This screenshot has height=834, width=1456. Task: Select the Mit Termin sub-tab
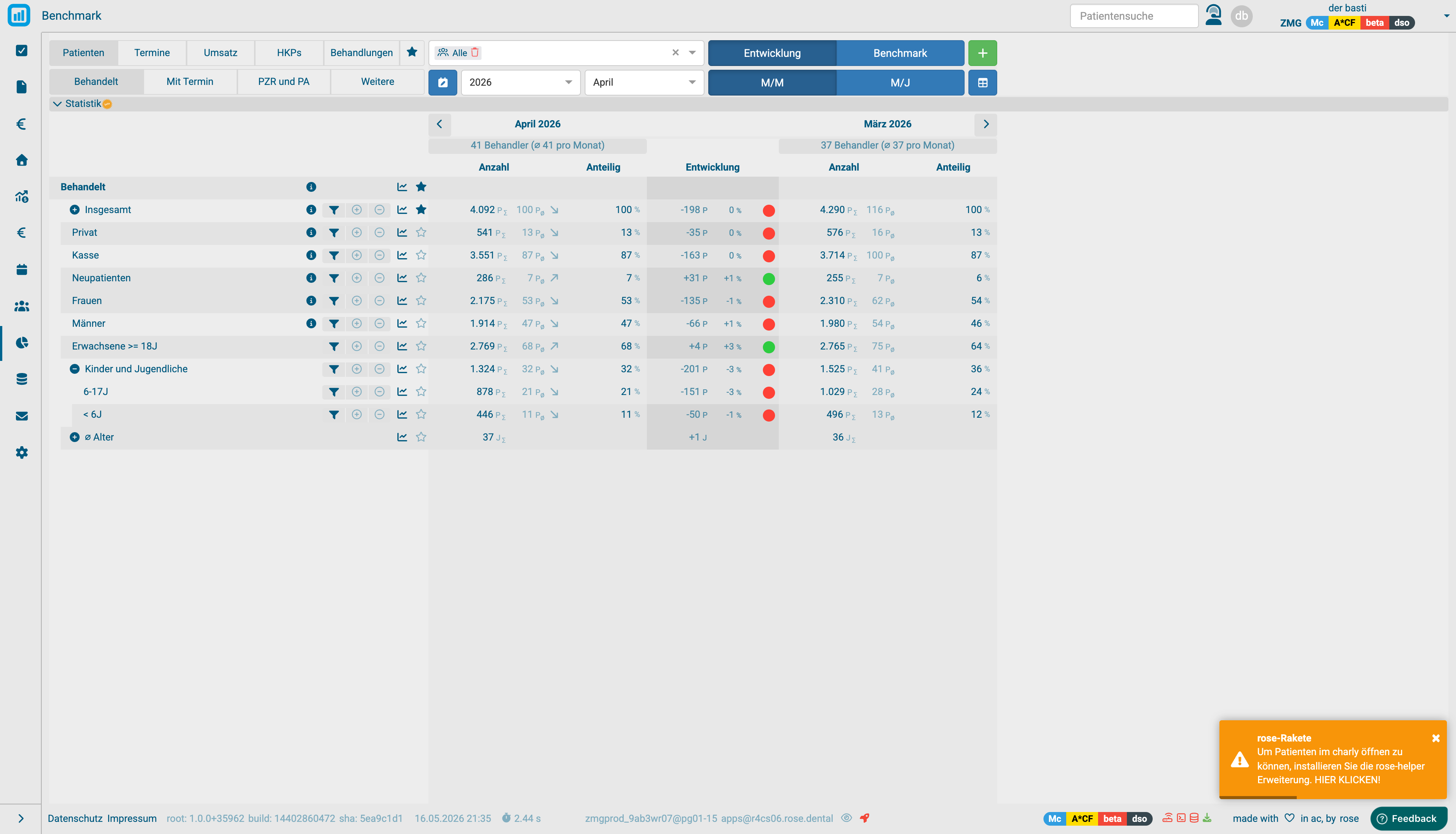pyautogui.click(x=190, y=82)
